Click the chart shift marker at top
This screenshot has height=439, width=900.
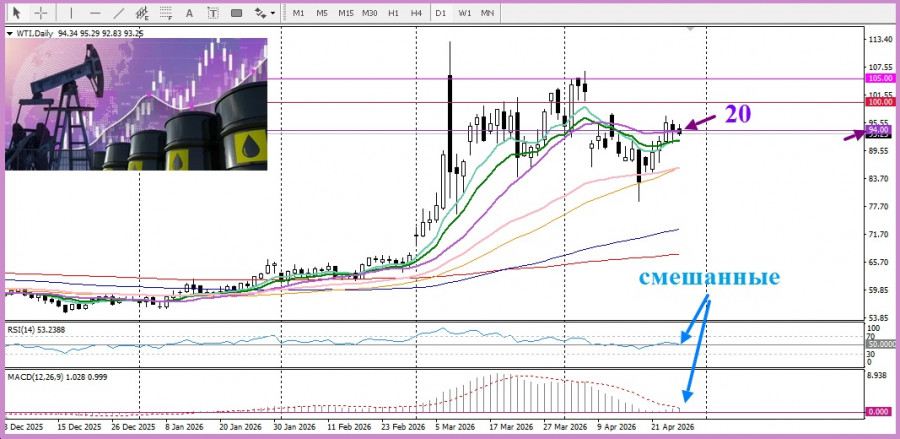point(690,29)
